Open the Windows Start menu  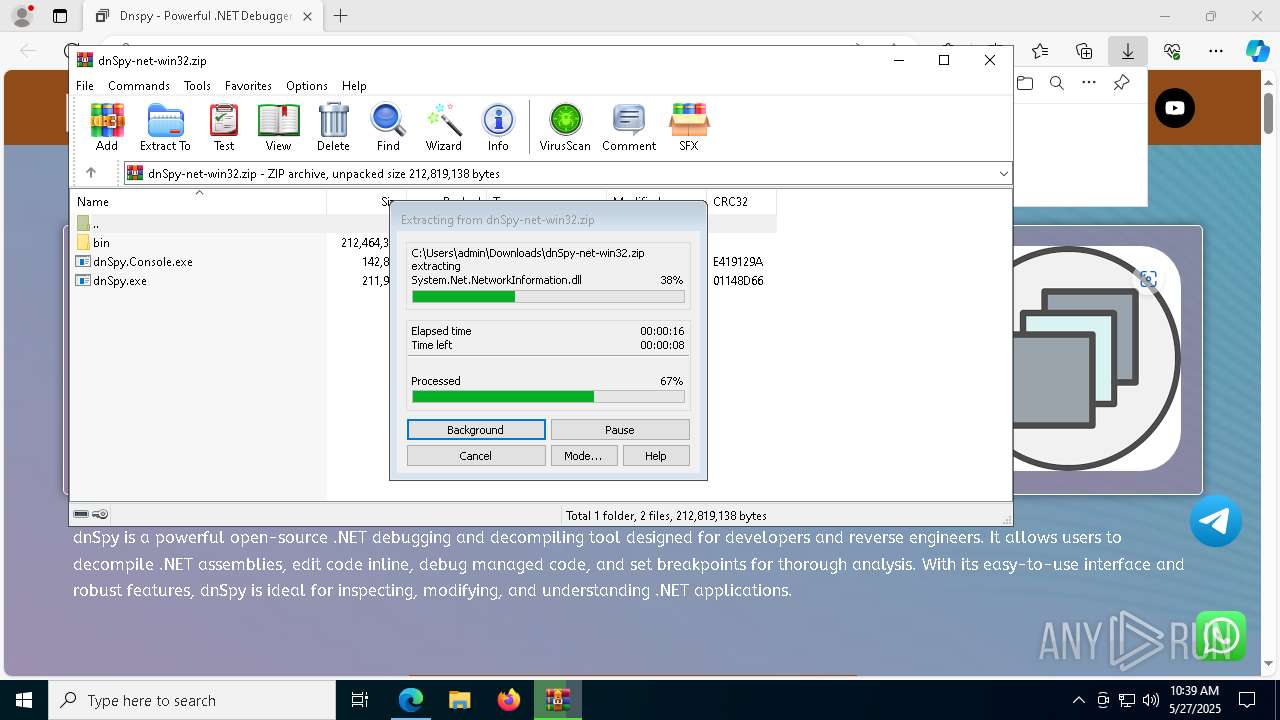pos(23,700)
